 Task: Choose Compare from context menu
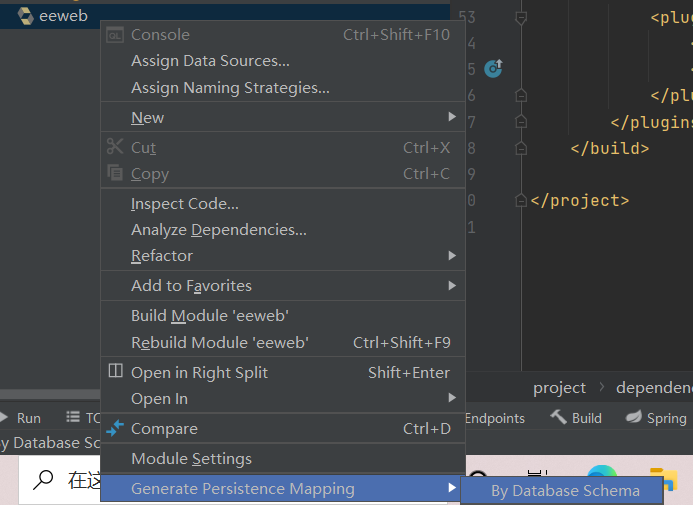[283, 429]
